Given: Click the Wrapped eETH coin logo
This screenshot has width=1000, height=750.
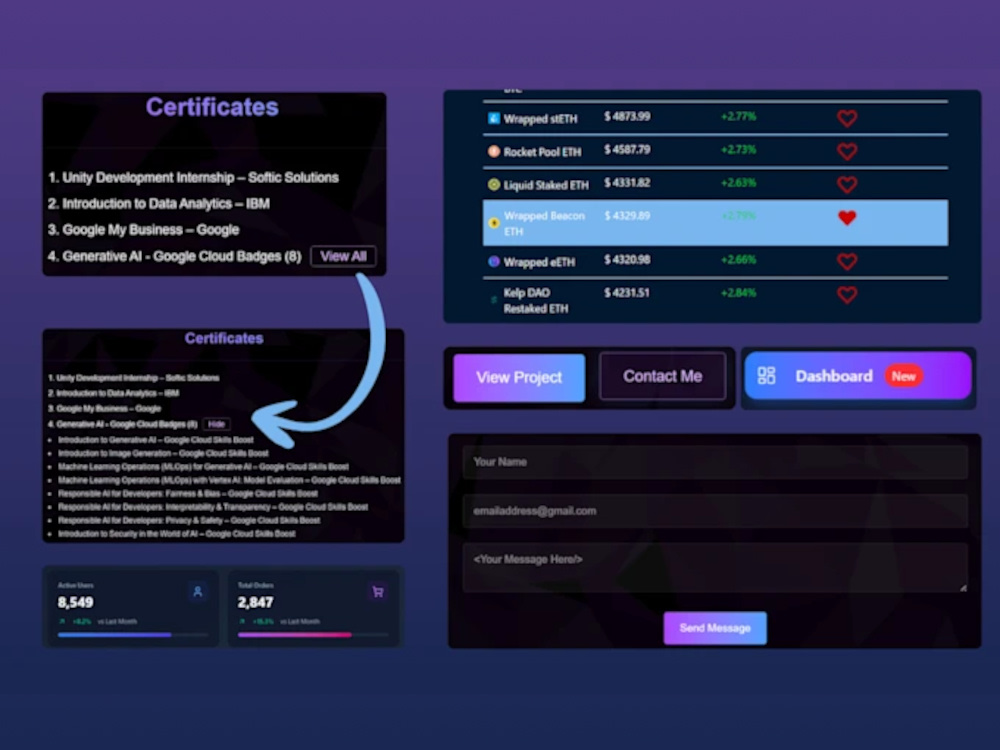Looking at the screenshot, I should (x=494, y=261).
